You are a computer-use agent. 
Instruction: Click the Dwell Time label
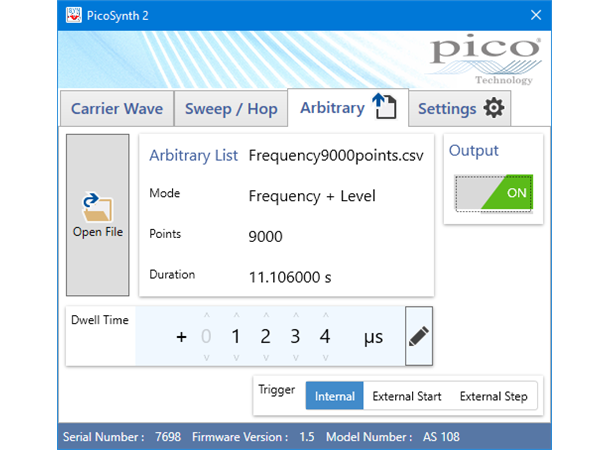pos(100,320)
